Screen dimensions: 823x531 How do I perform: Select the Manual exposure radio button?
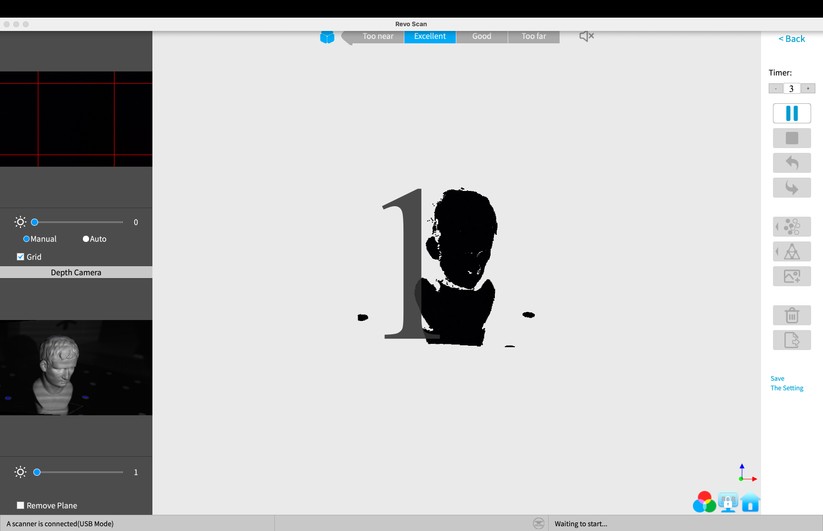(x=27, y=239)
